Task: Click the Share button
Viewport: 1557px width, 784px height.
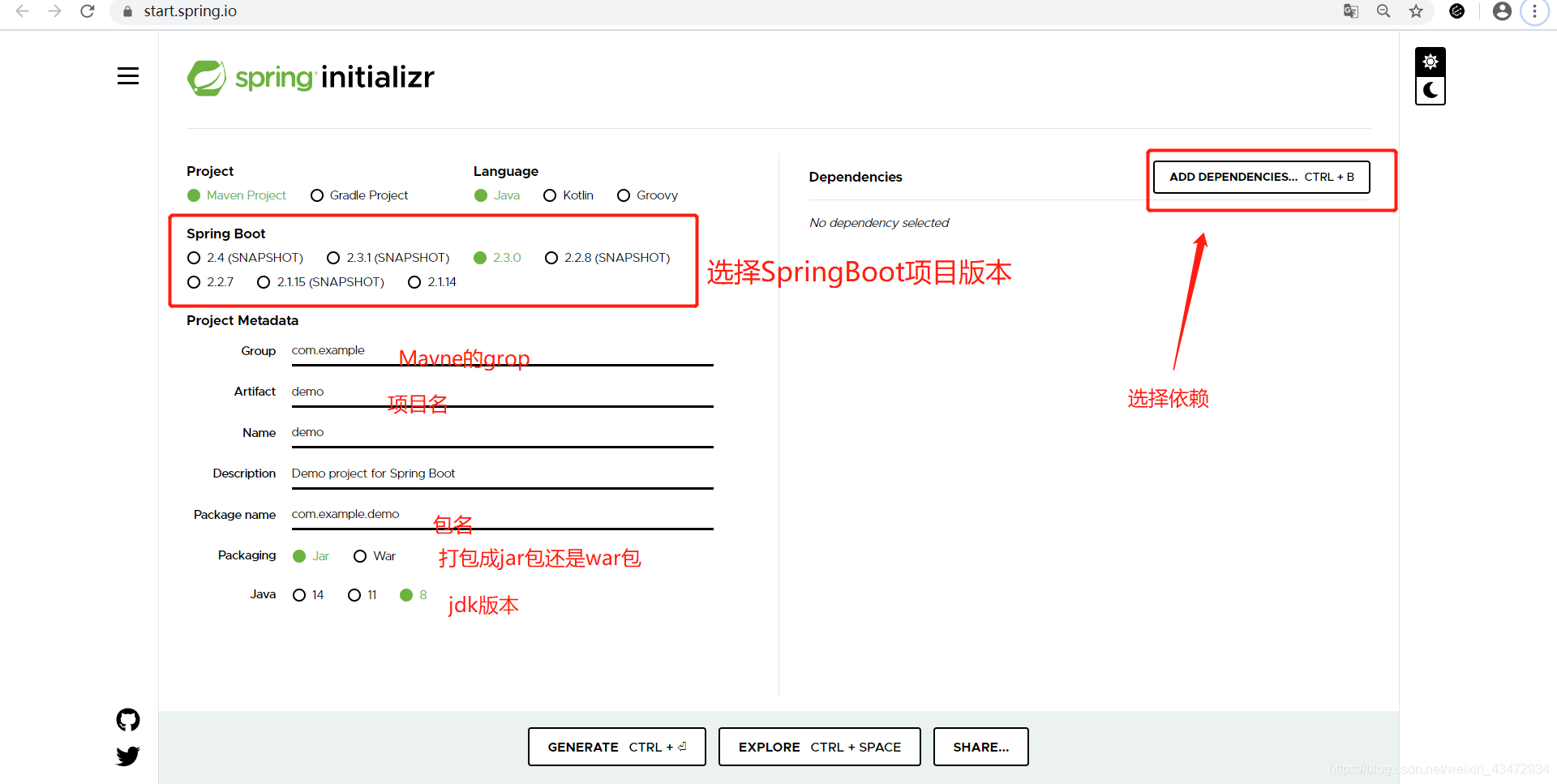Action: [x=981, y=747]
